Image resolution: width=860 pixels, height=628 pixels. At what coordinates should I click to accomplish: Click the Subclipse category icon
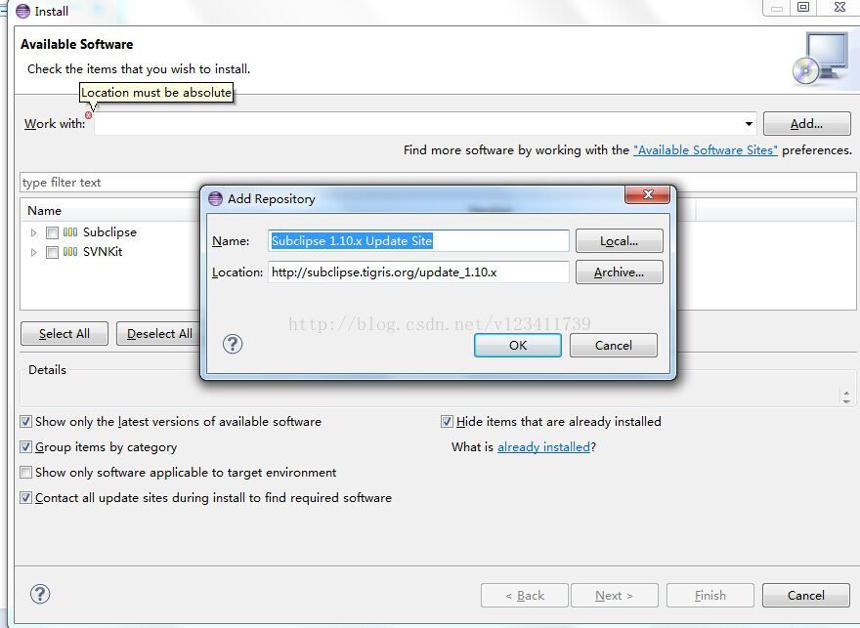[70, 232]
